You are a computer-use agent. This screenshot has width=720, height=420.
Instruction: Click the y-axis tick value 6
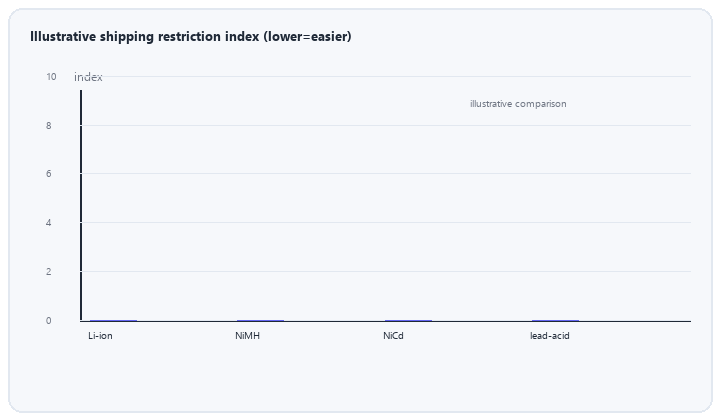pyautogui.click(x=49, y=174)
